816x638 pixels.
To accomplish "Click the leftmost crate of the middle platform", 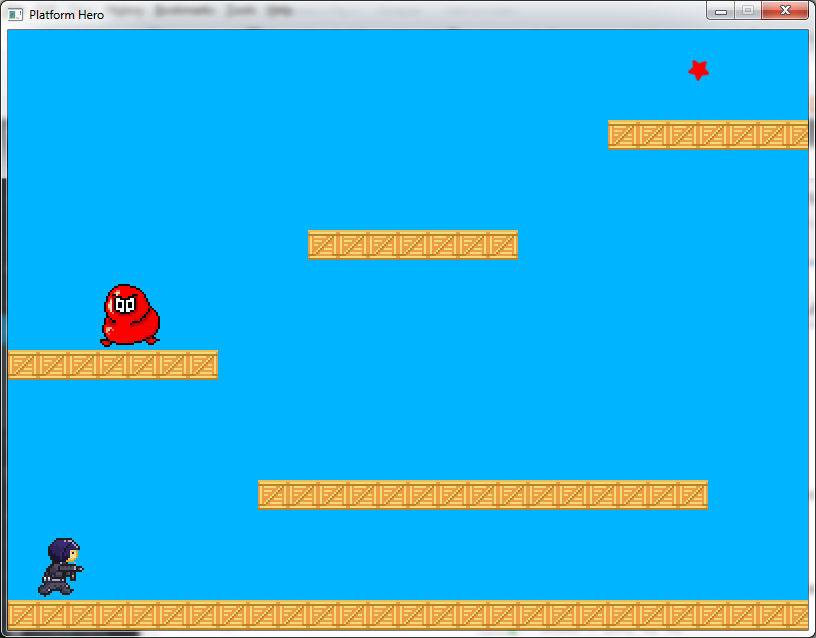I will pyautogui.click(x=323, y=245).
